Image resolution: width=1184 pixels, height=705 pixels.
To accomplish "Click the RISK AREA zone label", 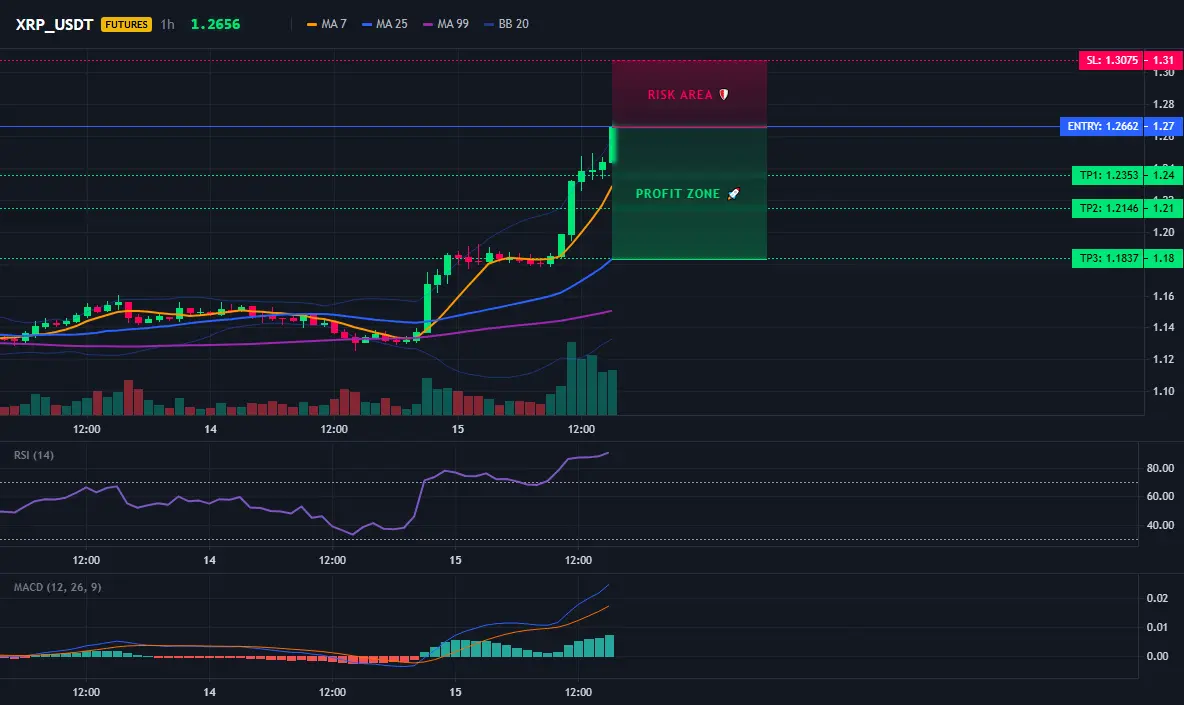I will pos(680,95).
